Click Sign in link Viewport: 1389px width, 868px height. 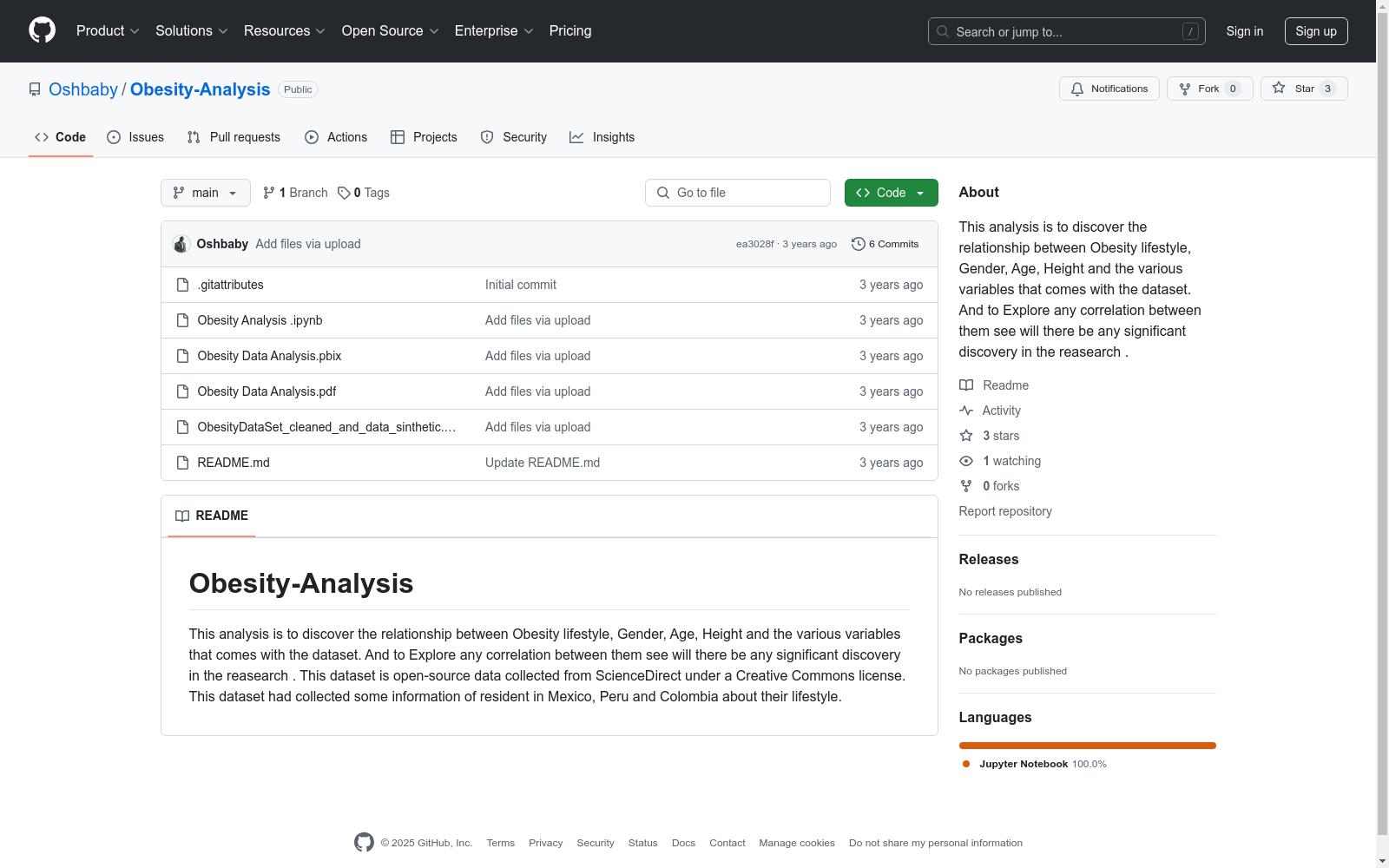(1244, 31)
